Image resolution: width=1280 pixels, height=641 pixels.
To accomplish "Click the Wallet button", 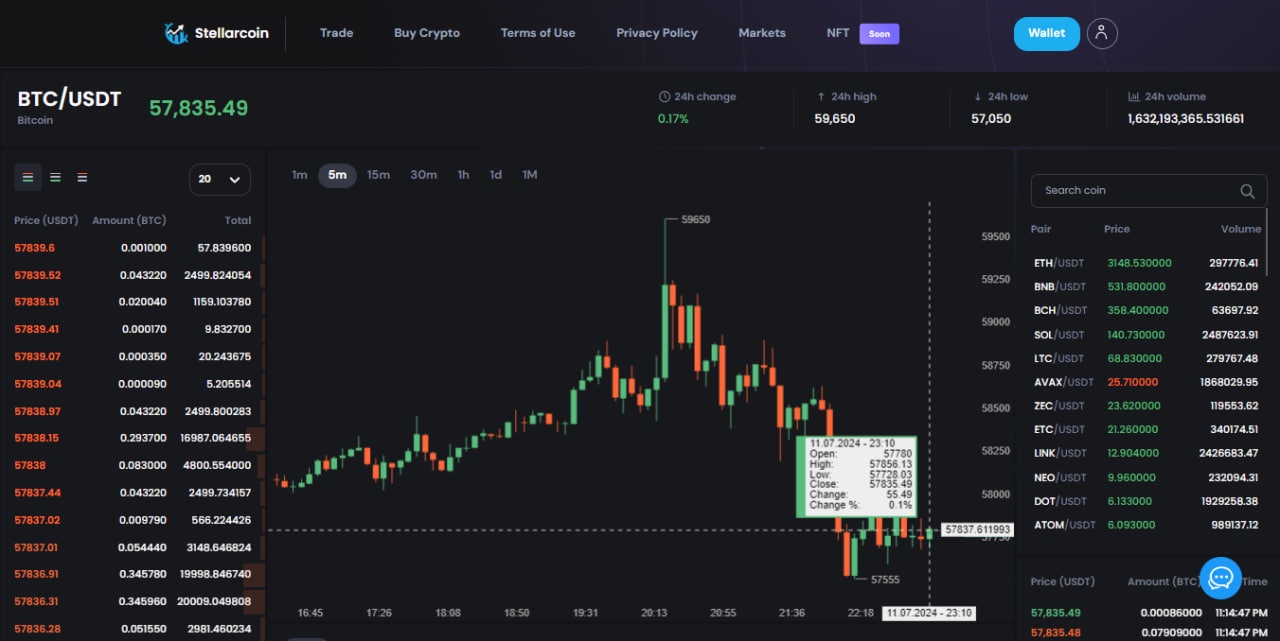I will [x=1047, y=33].
